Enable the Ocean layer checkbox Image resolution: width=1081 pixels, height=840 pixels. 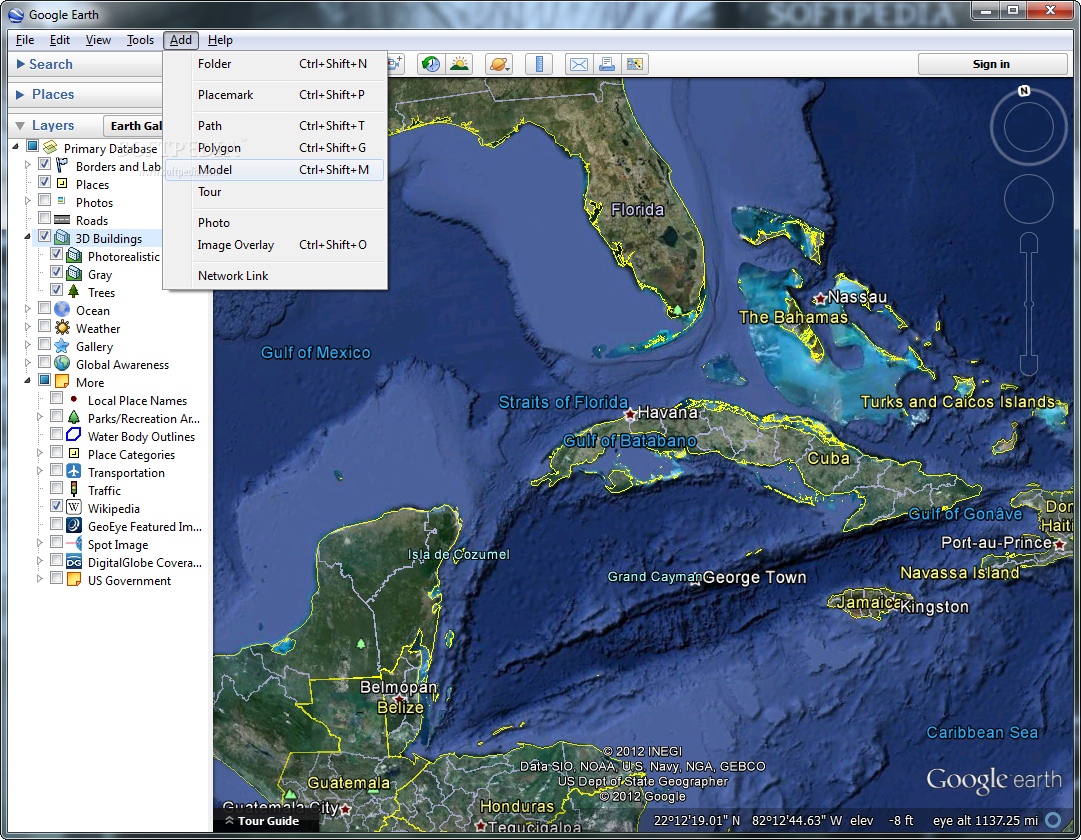(x=44, y=308)
